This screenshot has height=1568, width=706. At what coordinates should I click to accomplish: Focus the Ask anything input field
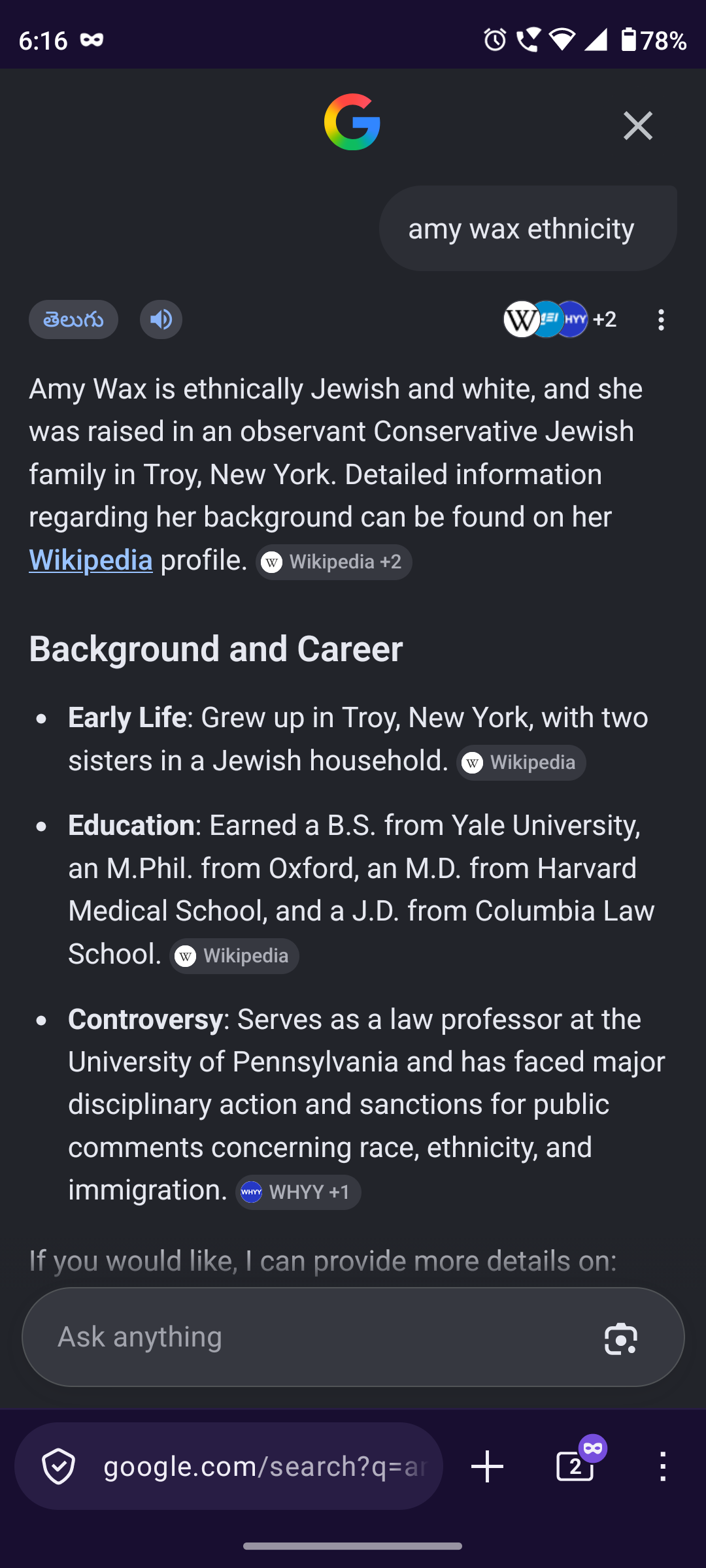coord(320,1337)
